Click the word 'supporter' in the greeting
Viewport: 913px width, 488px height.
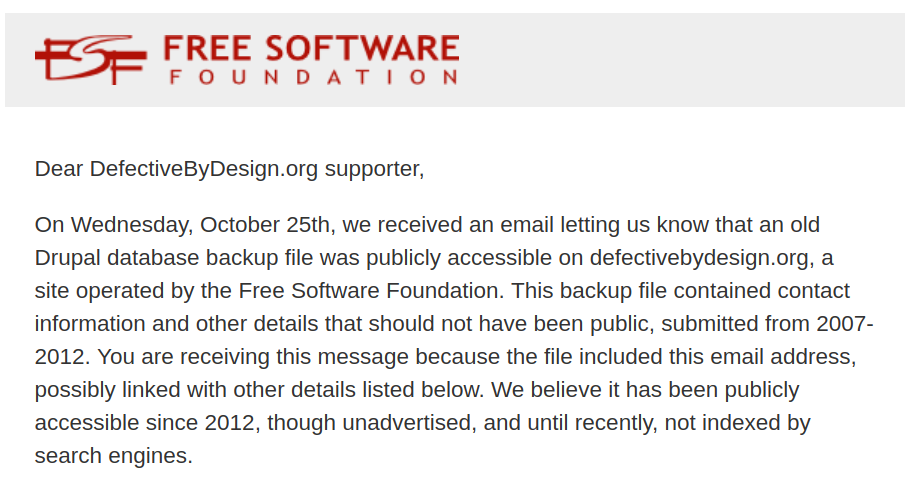point(374,169)
